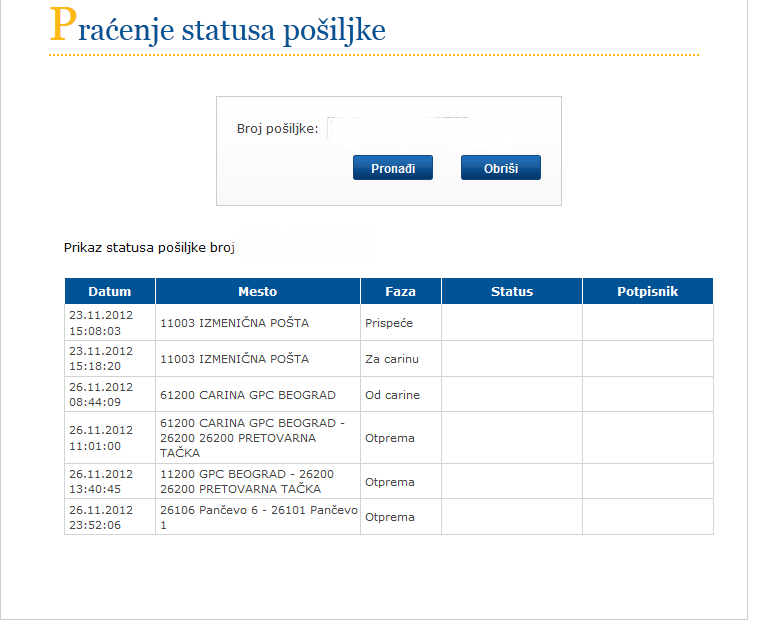Click the Datum column header
The height and width of the screenshot is (623, 763).
[x=110, y=291]
